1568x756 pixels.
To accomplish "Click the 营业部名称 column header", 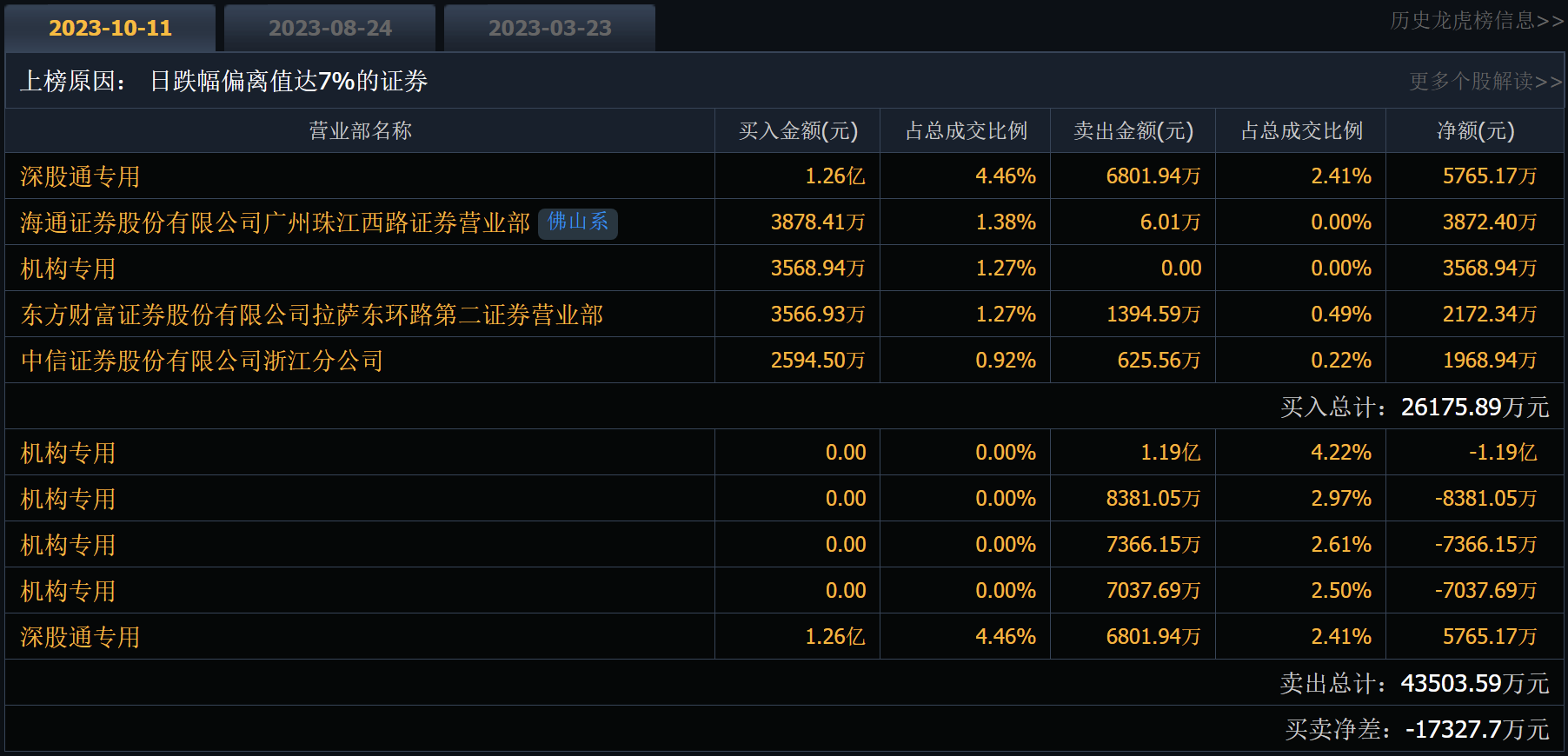I will coord(360,130).
